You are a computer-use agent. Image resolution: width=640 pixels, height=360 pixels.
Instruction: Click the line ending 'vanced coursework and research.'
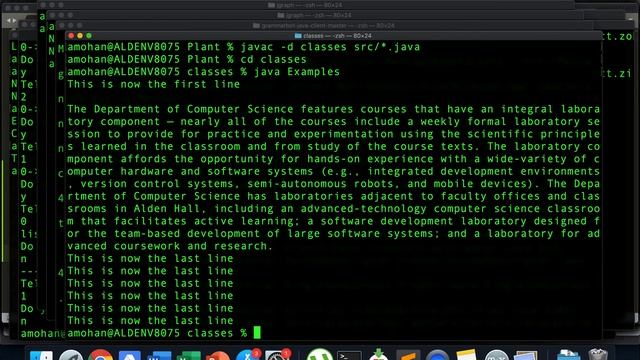[170, 246]
